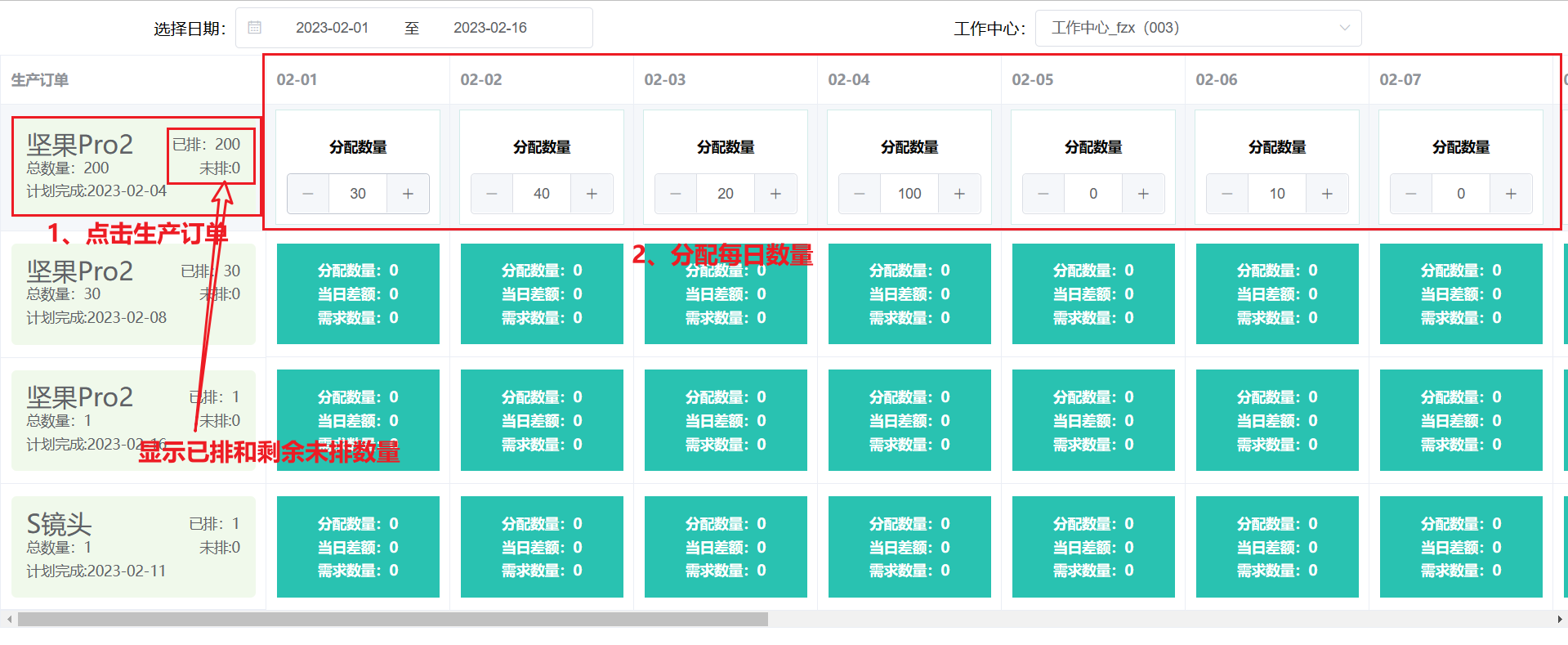Click the end date 2023-02-16 field

click(x=489, y=28)
